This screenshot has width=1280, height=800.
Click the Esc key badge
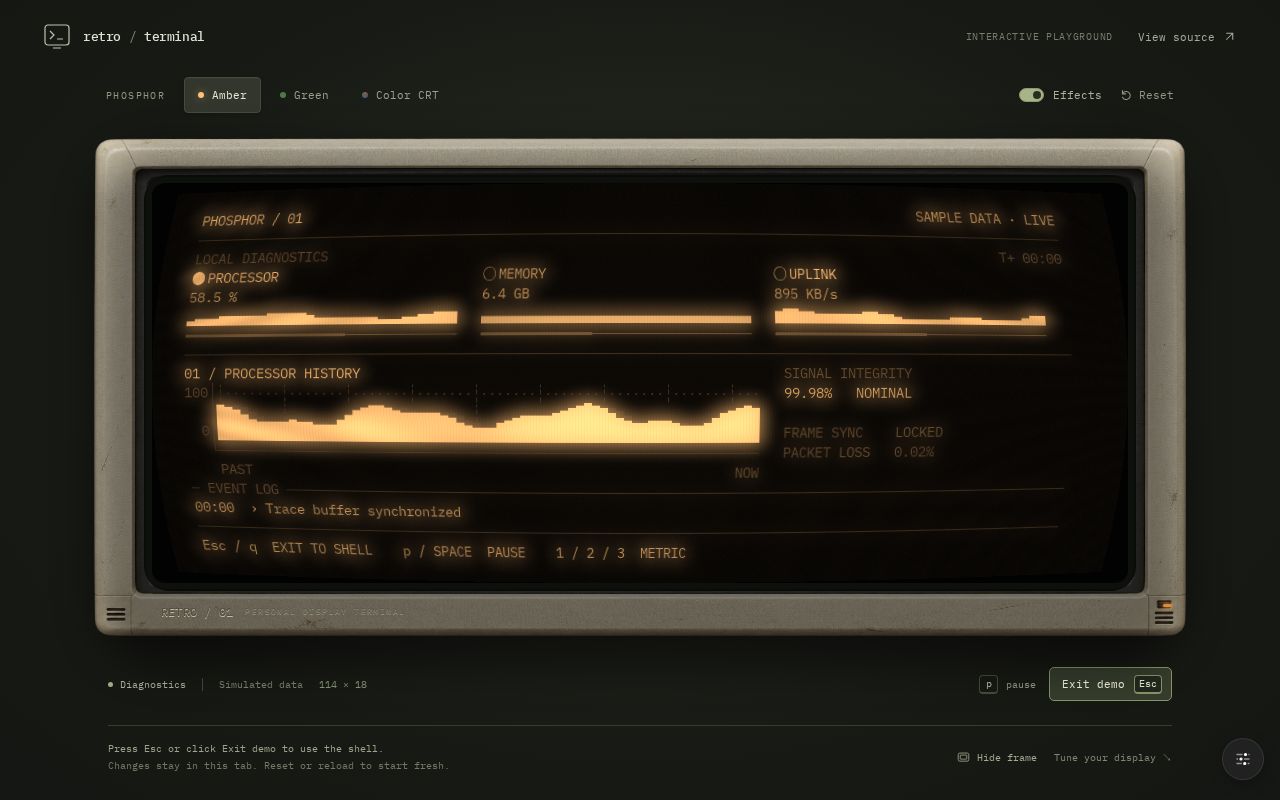pos(1147,684)
